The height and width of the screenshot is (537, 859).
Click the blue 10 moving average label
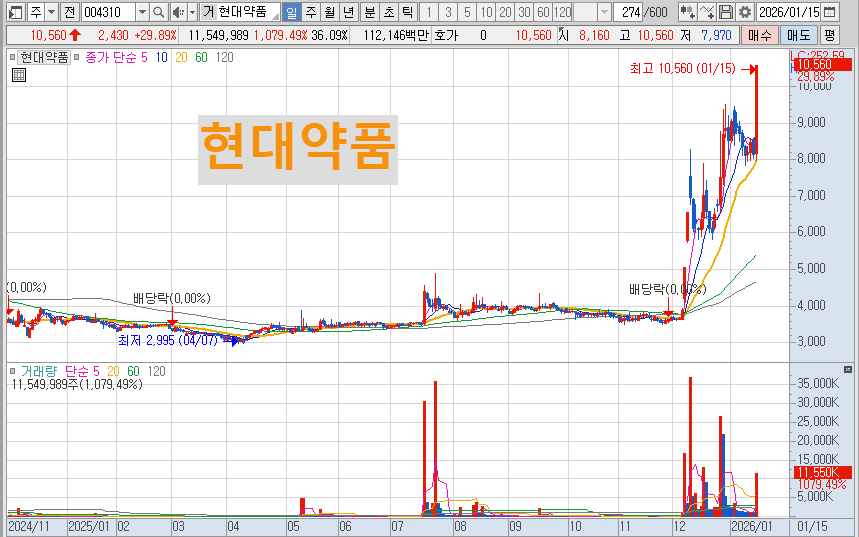tap(162, 57)
